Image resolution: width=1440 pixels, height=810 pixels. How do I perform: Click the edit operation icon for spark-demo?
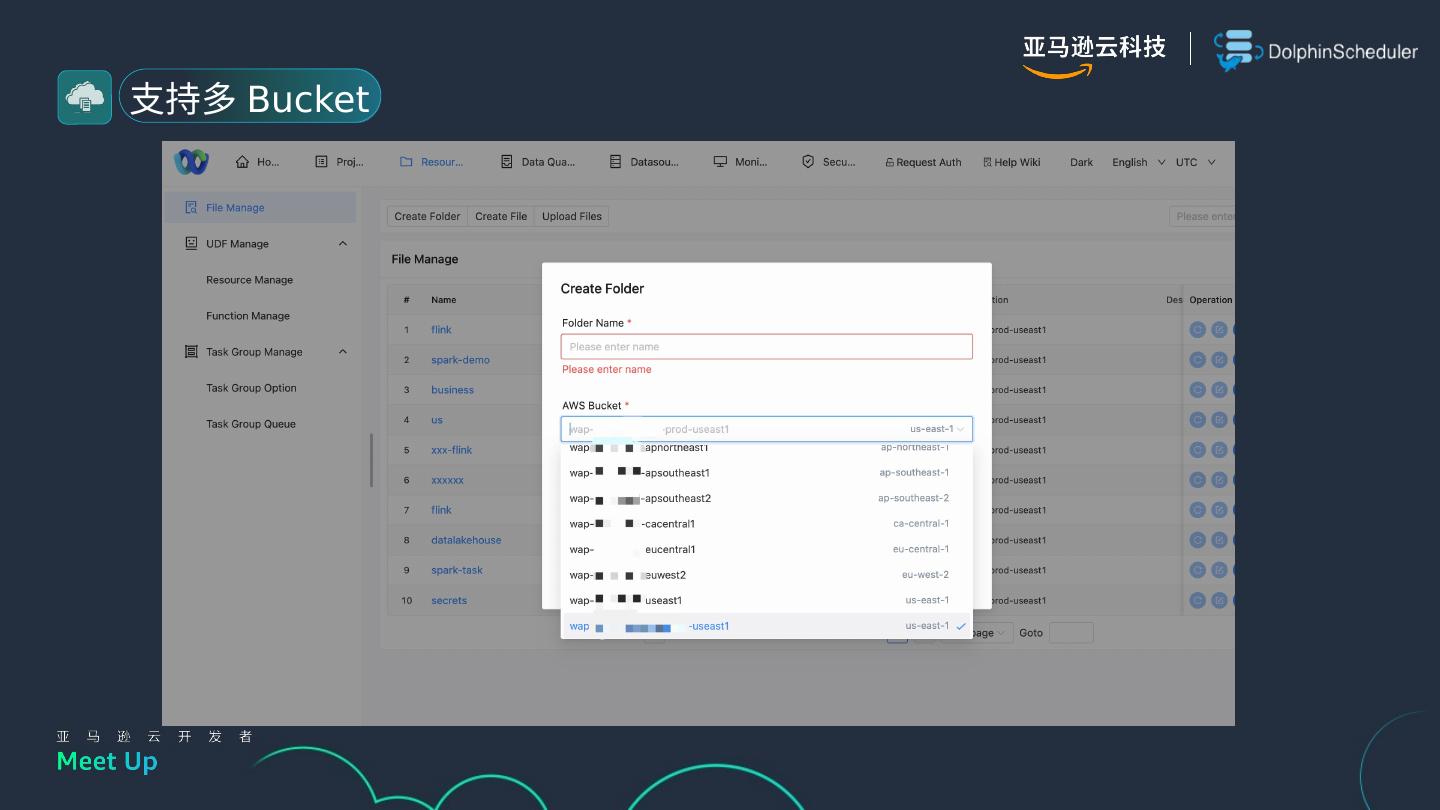pos(1219,360)
